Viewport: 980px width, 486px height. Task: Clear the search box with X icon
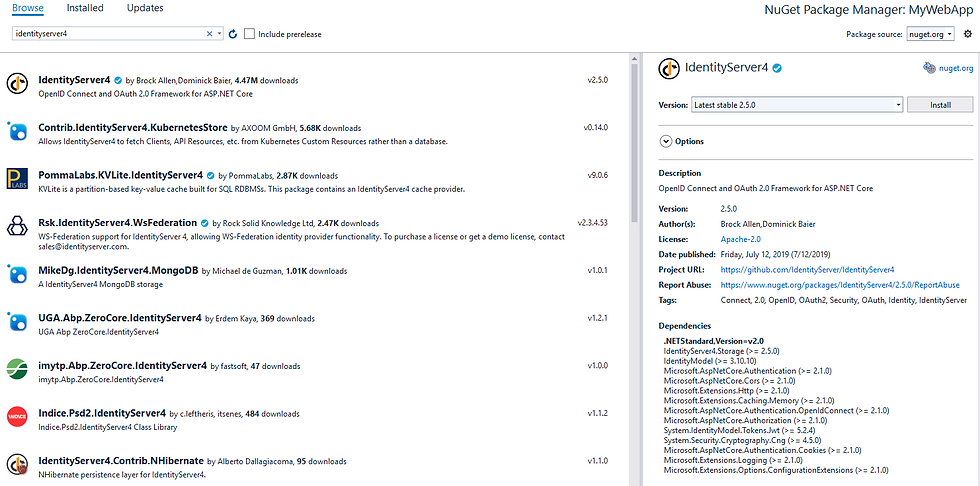(209, 34)
